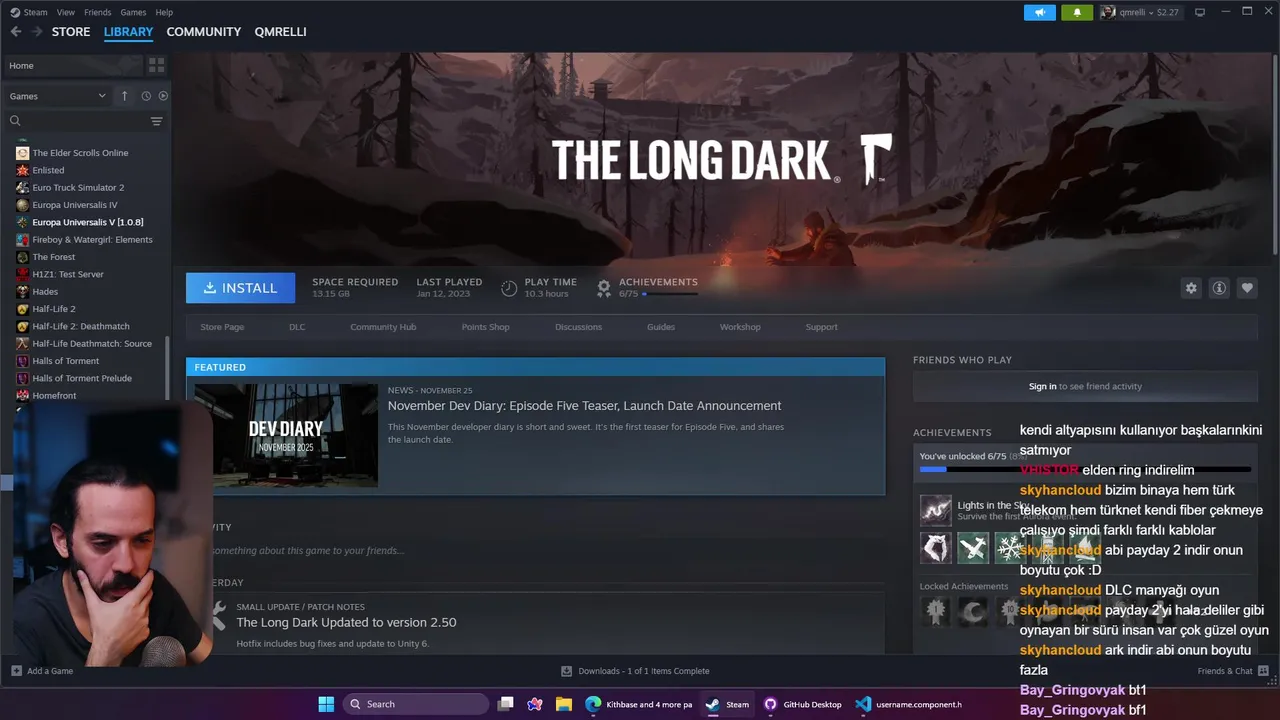Screen dimensions: 1280x720
Task: Go to the COMMUNITY tab
Action: tap(204, 32)
